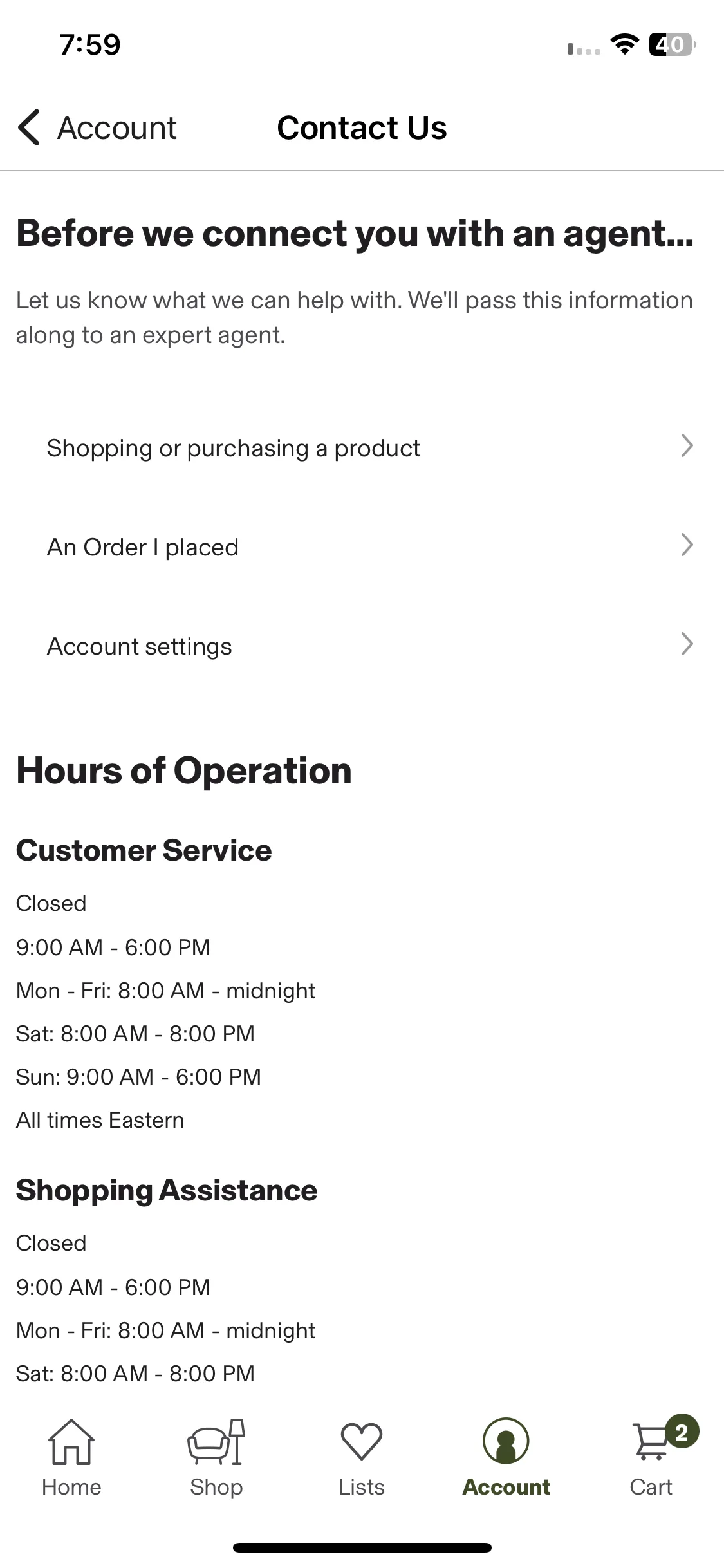This screenshot has height=1568, width=724.
Task: Open the Home tab house icon
Action: pos(71,1441)
